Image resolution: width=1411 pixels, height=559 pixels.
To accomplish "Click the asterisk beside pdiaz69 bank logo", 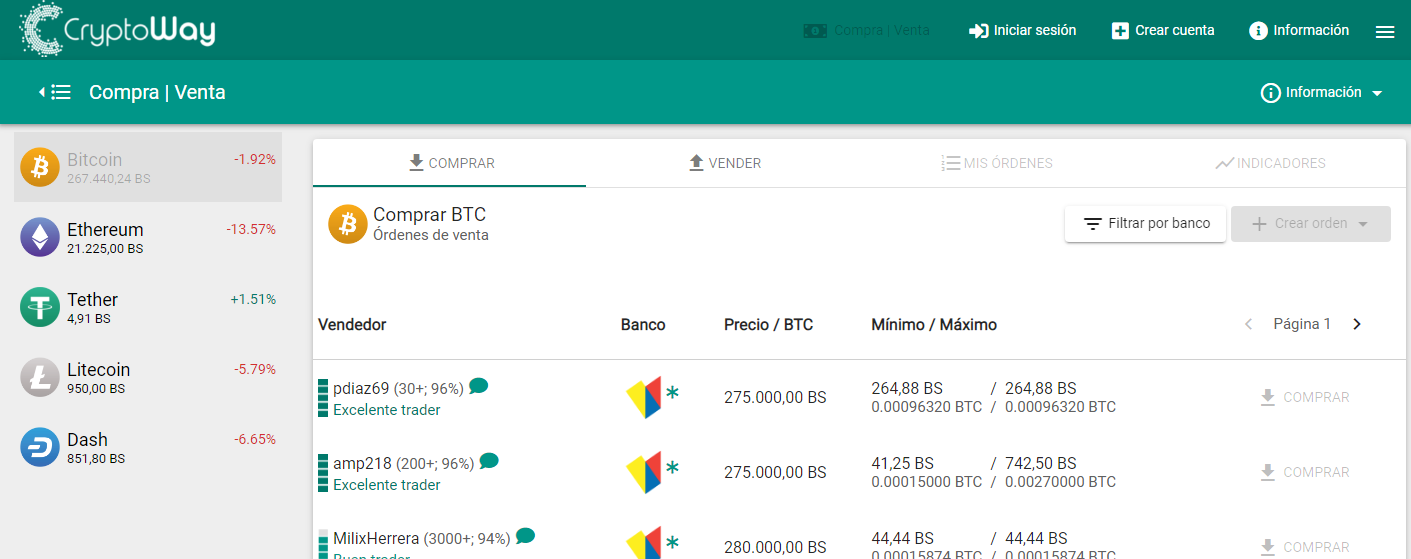I will [x=672, y=393].
